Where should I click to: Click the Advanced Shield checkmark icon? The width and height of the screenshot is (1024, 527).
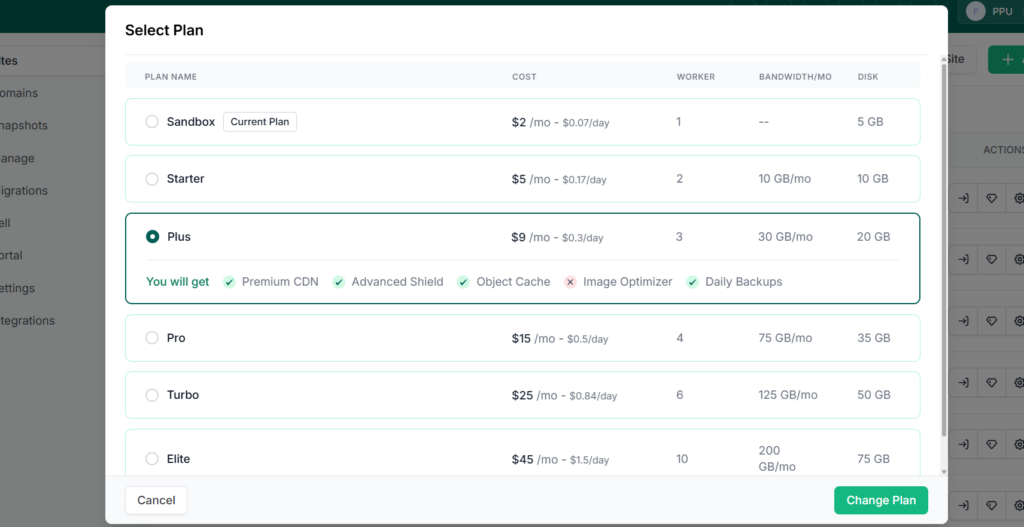[x=338, y=282]
